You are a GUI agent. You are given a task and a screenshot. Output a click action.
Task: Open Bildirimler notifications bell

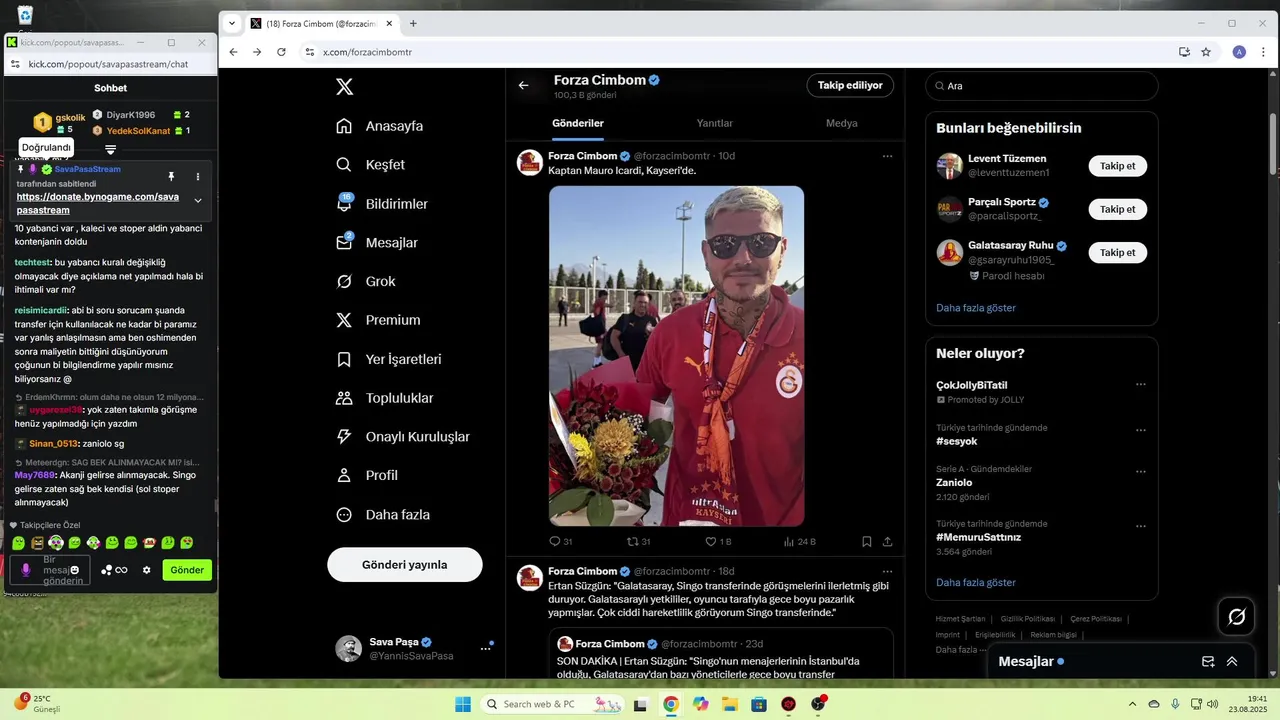click(x=344, y=204)
